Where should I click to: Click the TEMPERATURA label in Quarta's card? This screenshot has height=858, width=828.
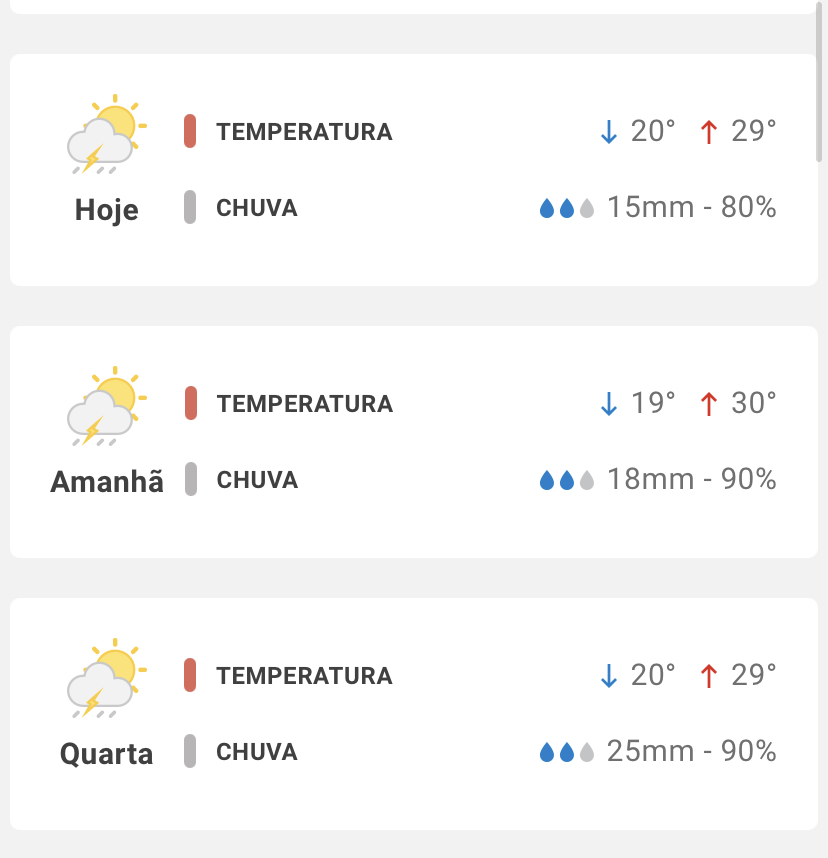[x=304, y=676]
